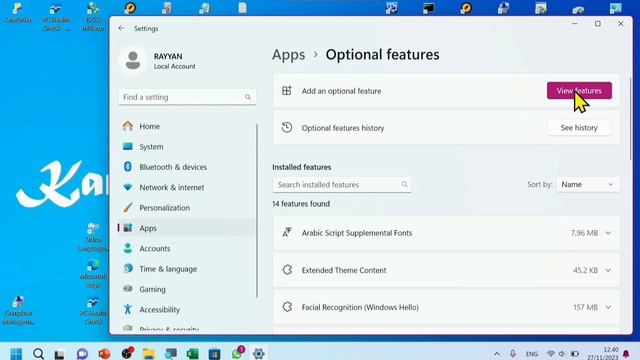Screen dimensions: 640x360
Task: Open System settings from the sidebar
Action: pos(187,147)
